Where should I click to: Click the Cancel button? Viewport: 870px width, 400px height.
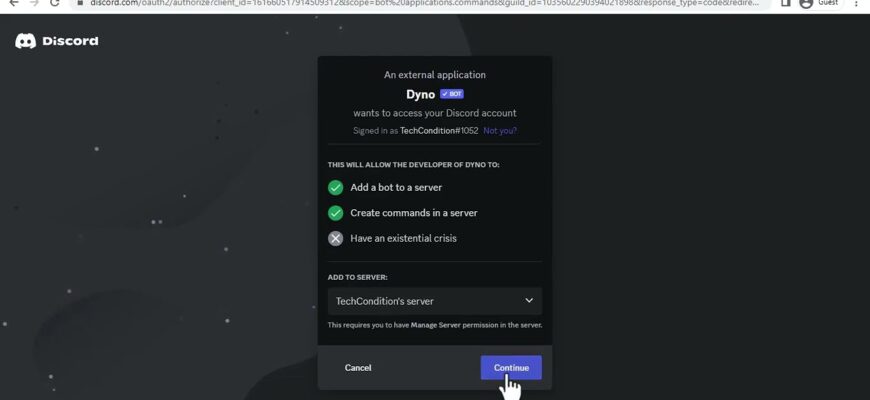358,368
